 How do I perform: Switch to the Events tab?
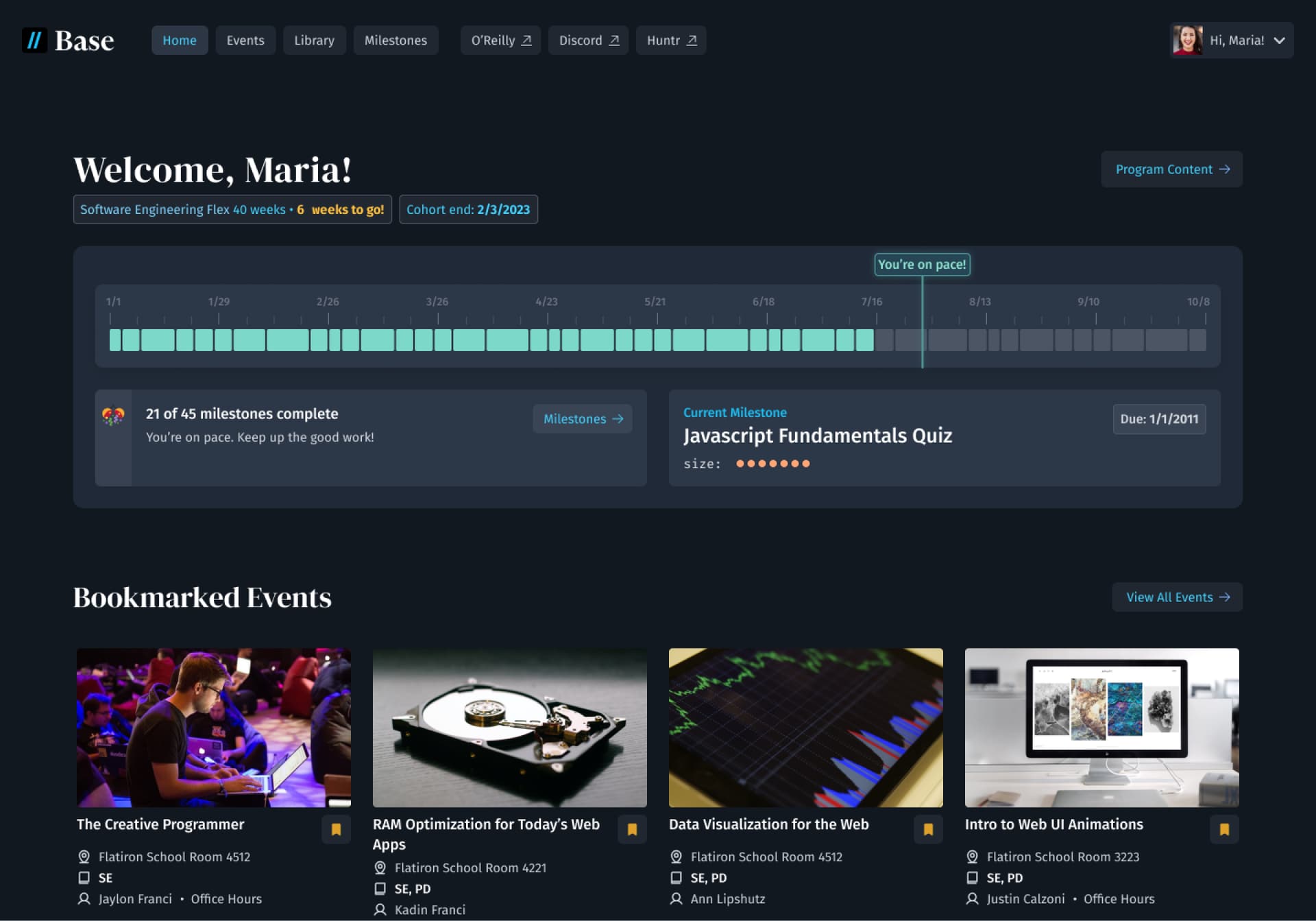[x=245, y=40]
